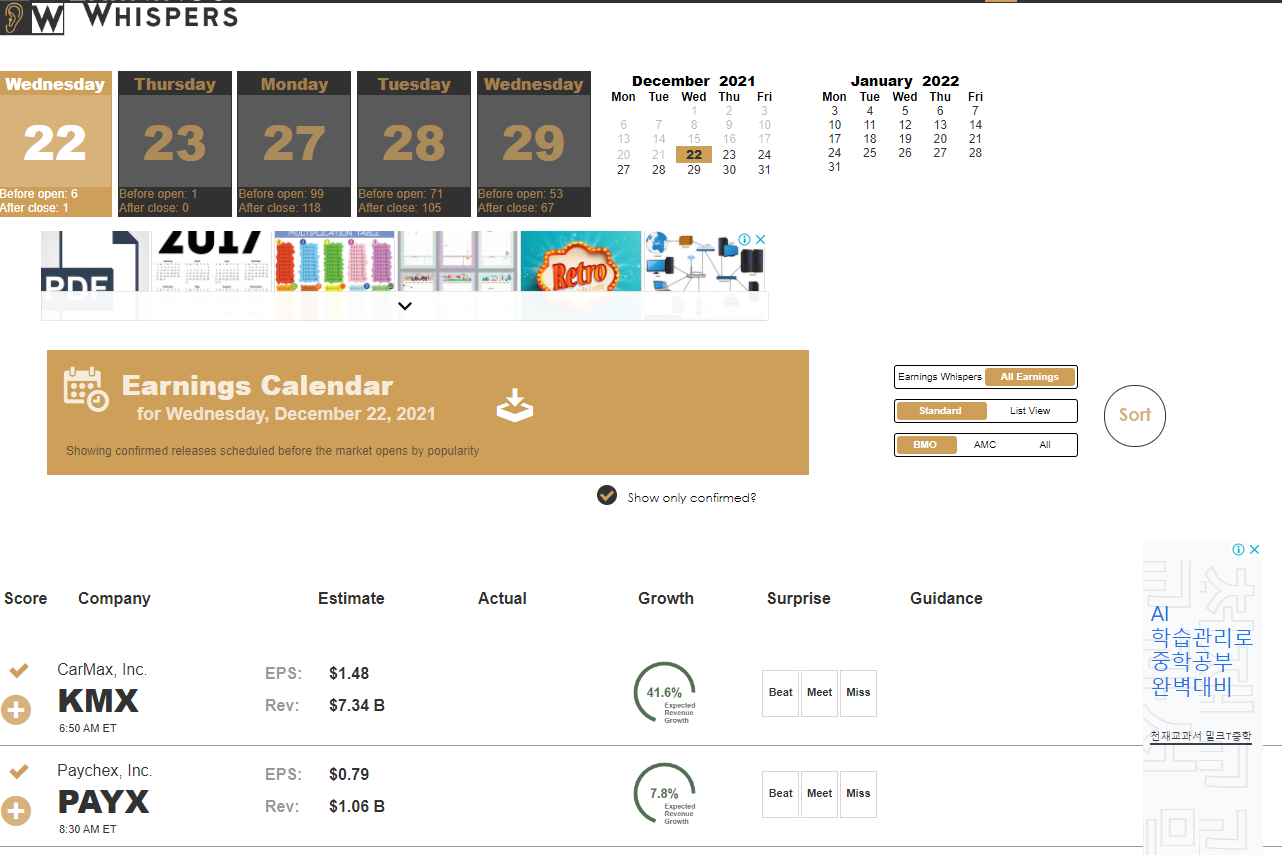This screenshot has width=1282, height=855.
Task: Vote Miss for PAYX
Action: (x=858, y=794)
